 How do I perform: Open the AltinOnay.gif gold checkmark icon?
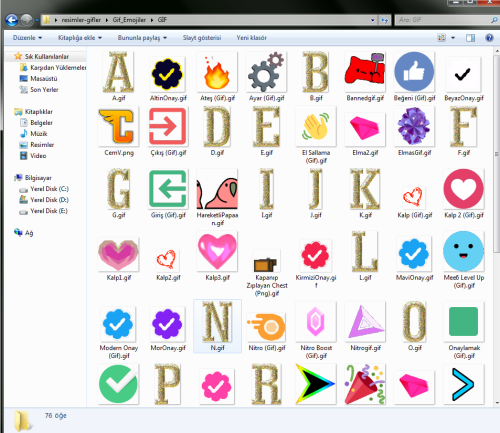click(x=167, y=74)
